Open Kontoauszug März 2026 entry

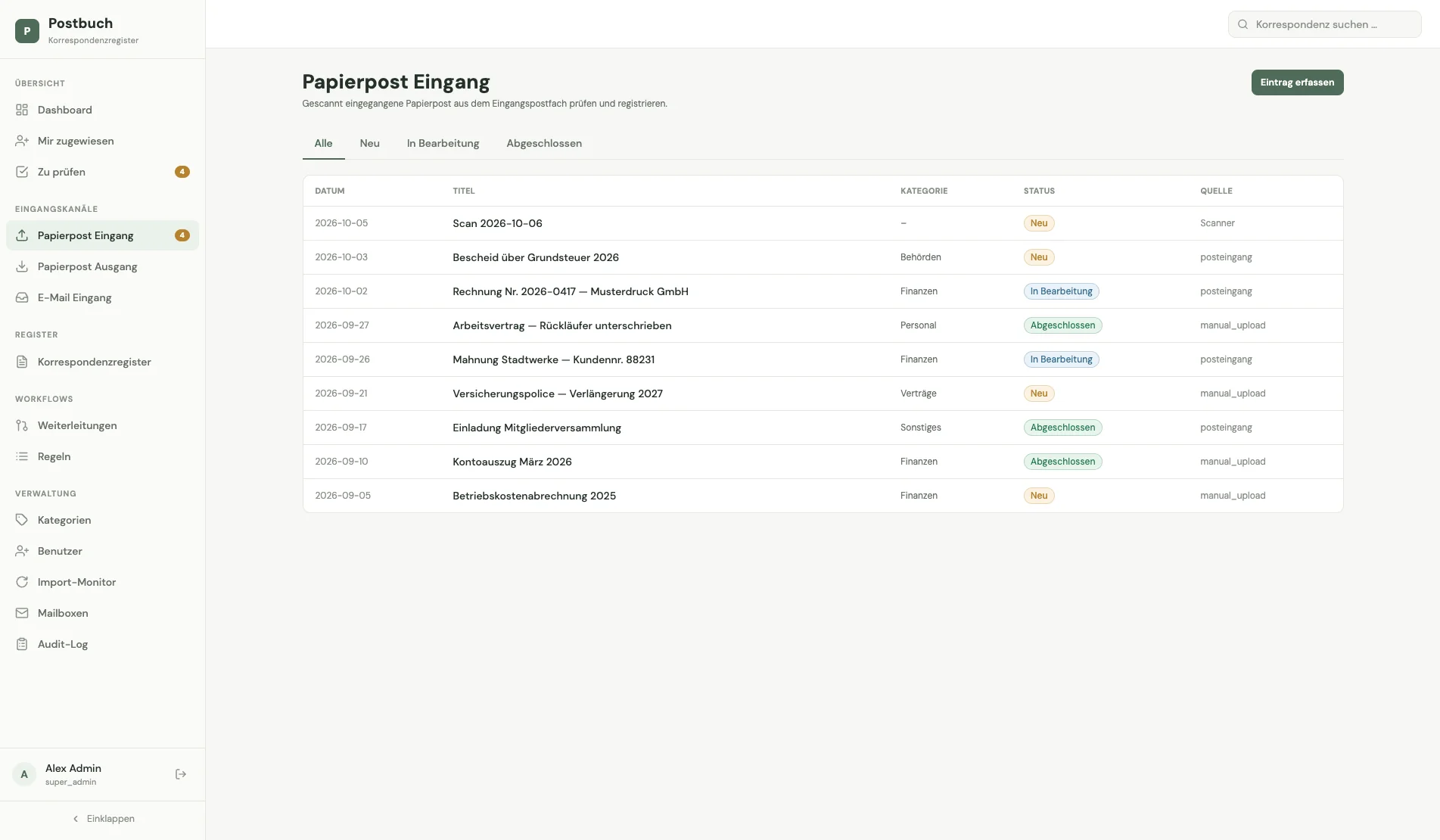pos(823,462)
